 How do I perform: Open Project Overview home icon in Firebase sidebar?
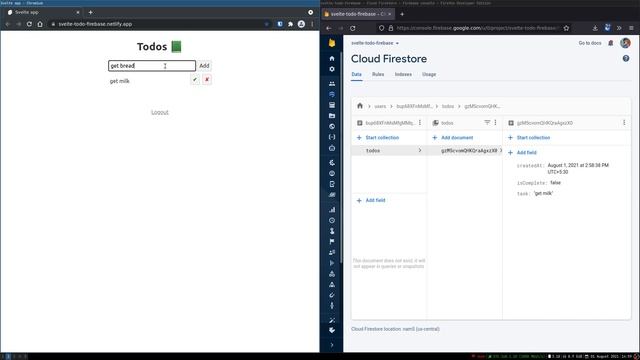coord(332,59)
